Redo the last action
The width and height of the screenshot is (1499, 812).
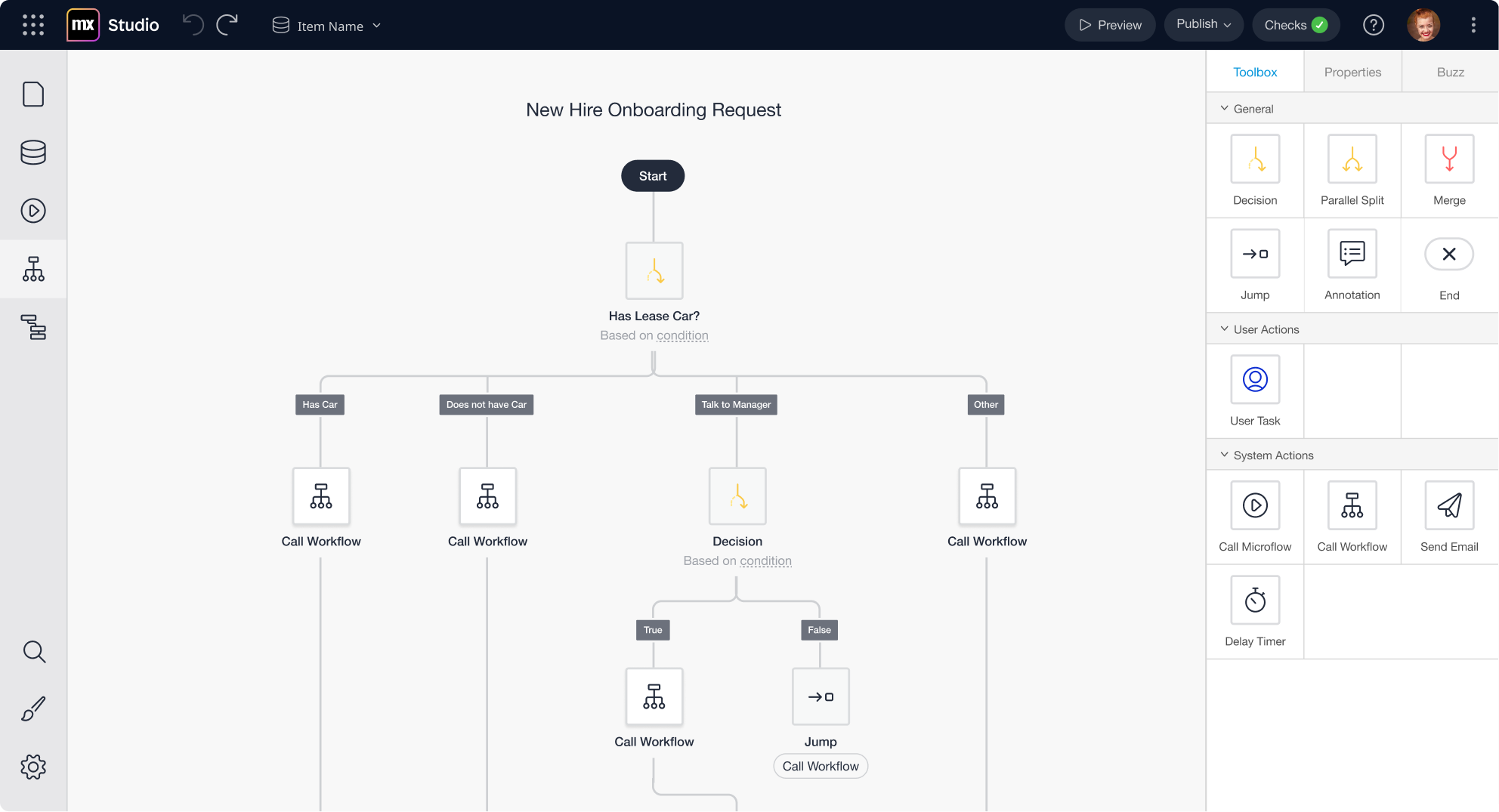(x=227, y=25)
